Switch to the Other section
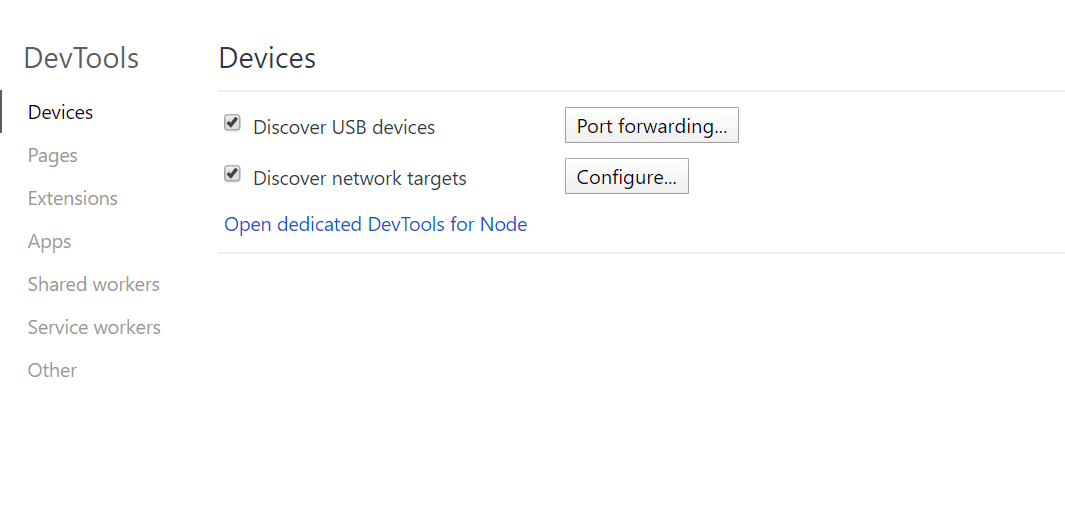Image resolution: width=1065 pixels, height=520 pixels. [x=52, y=370]
